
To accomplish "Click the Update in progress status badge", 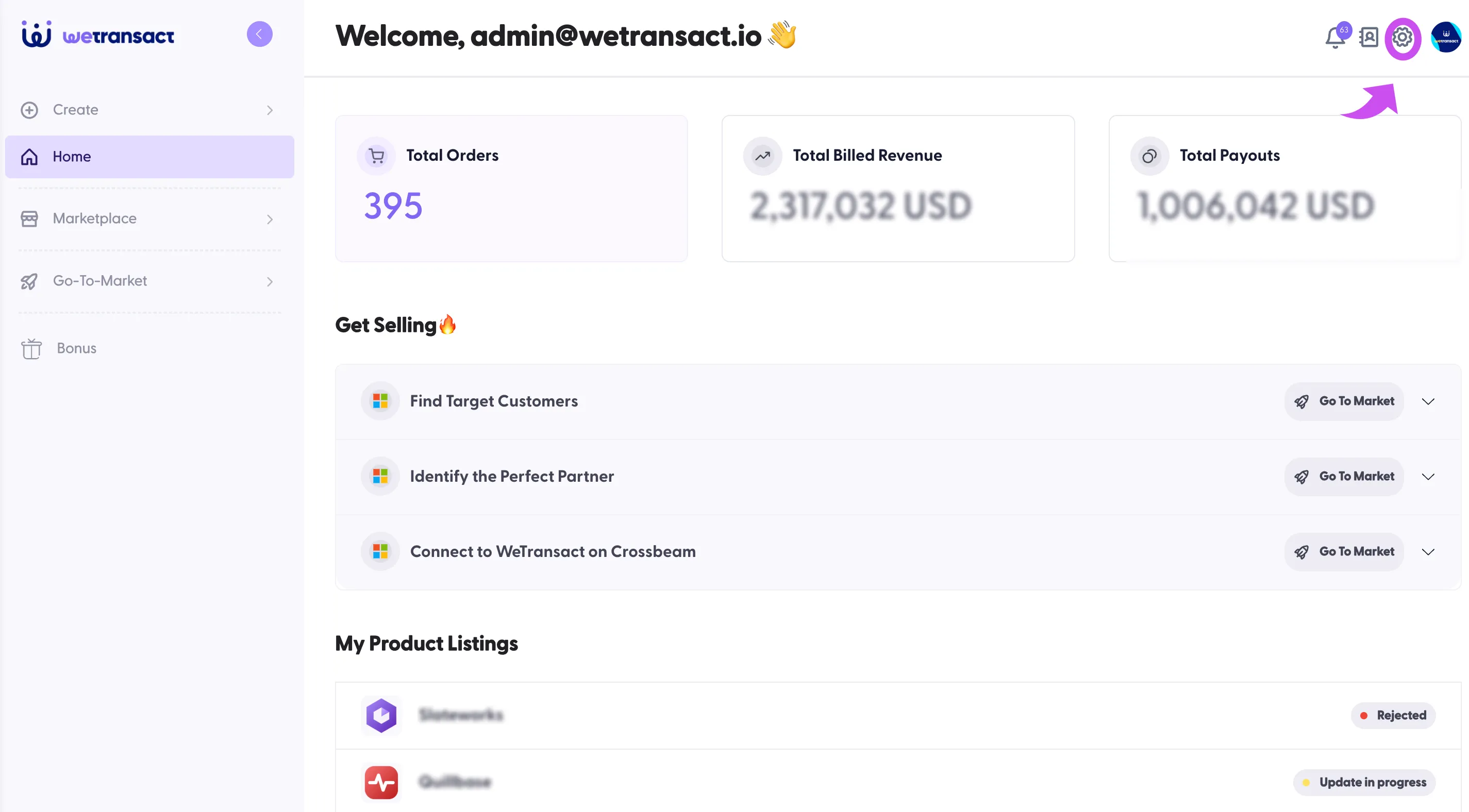I will (x=1364, y=782).
